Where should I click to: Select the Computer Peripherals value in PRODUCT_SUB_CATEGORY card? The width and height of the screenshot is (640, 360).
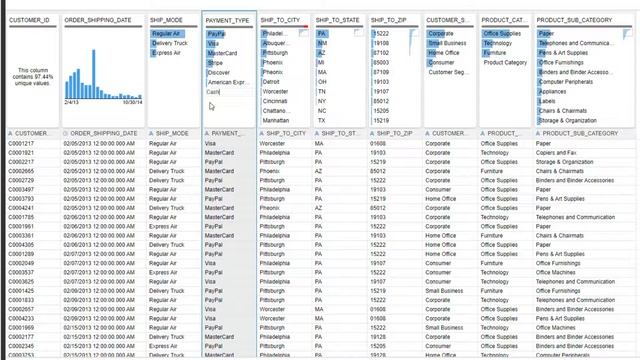(x=566, y=82)
